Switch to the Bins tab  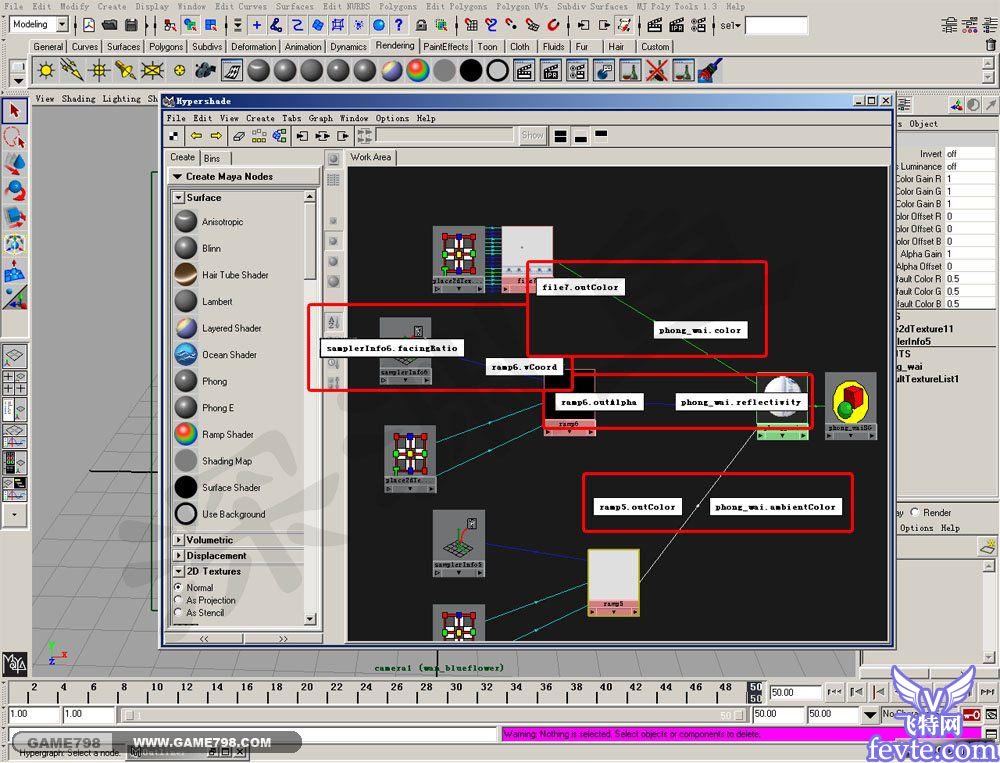(212, 158)
